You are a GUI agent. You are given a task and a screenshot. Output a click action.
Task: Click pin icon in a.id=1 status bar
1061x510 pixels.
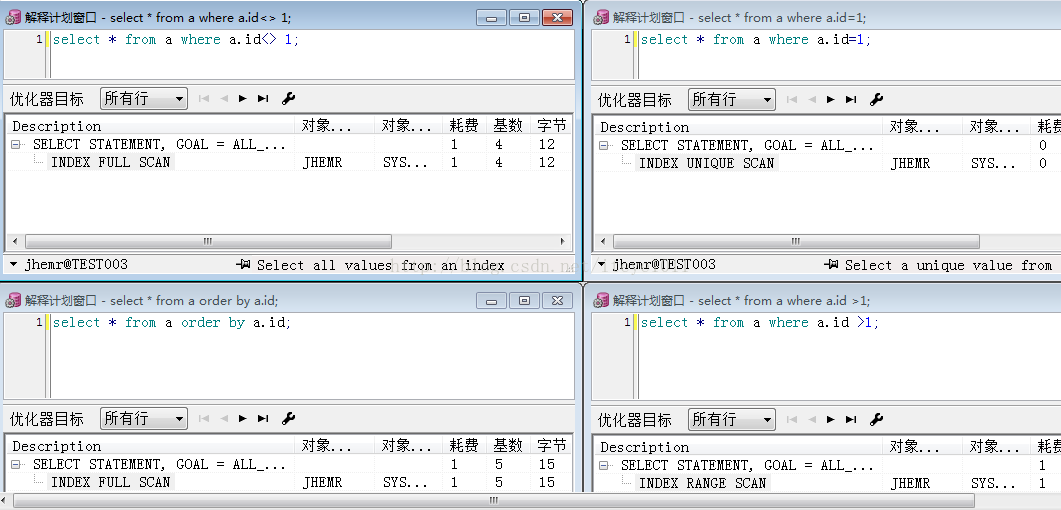point(831,264)
